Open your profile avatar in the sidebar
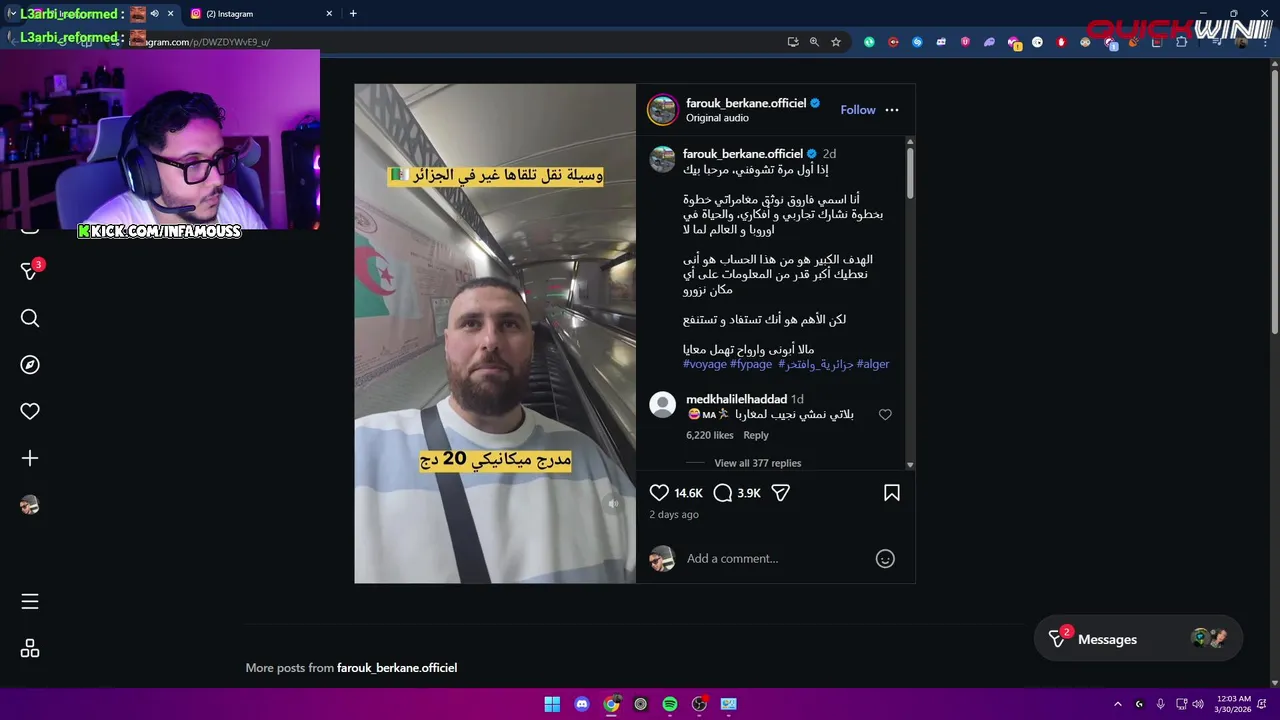The height and width of the screenshot is (720, 1280). (x=30, y=505)
